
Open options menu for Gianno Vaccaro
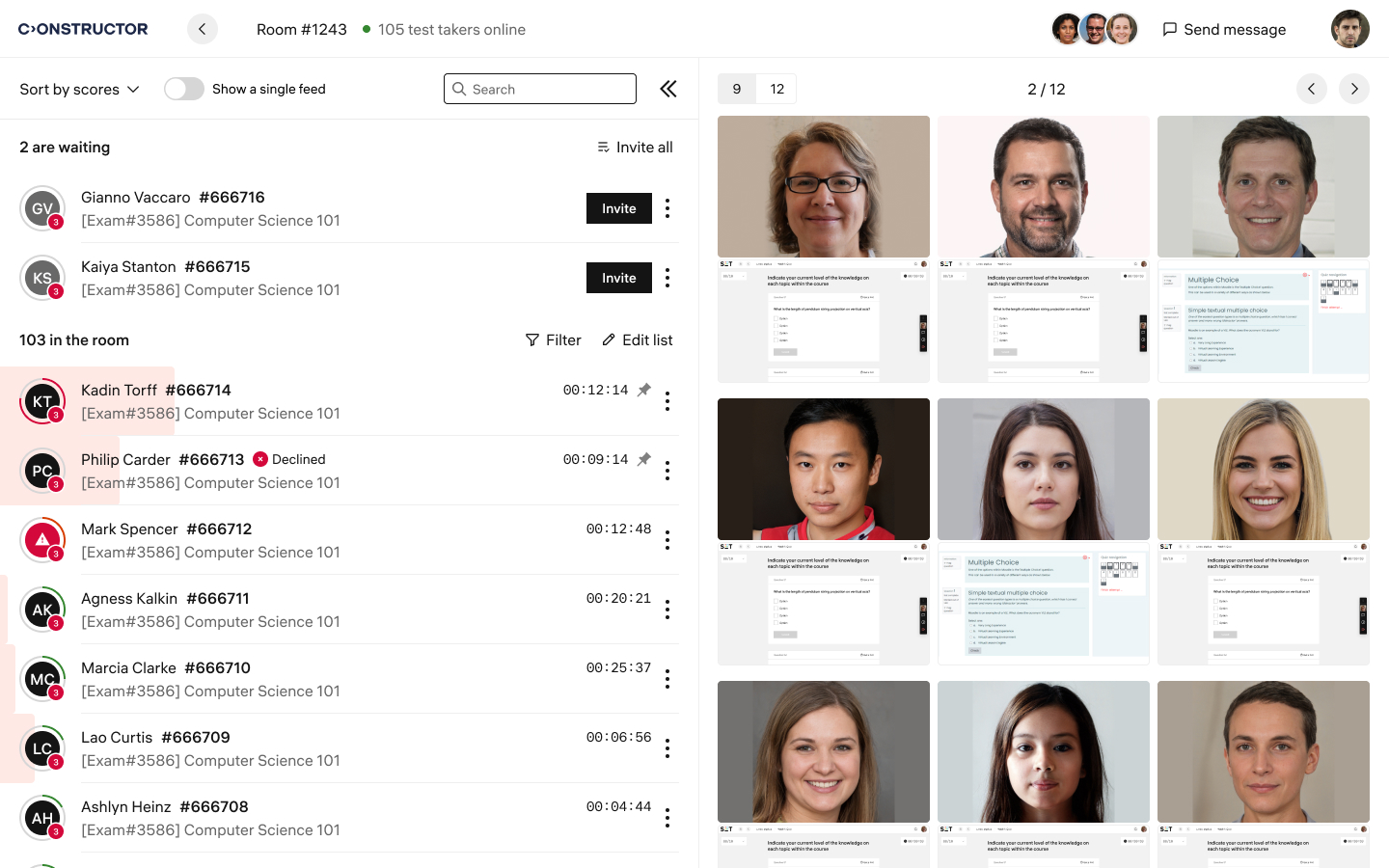pyautogui.click(x=667, y=208)
